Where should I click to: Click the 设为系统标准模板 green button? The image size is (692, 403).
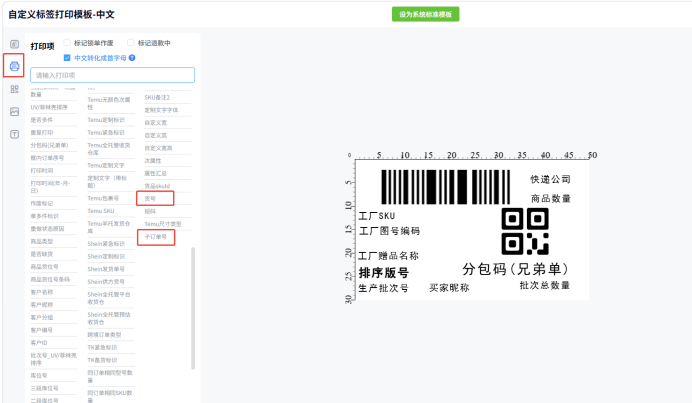click(425, 14)
